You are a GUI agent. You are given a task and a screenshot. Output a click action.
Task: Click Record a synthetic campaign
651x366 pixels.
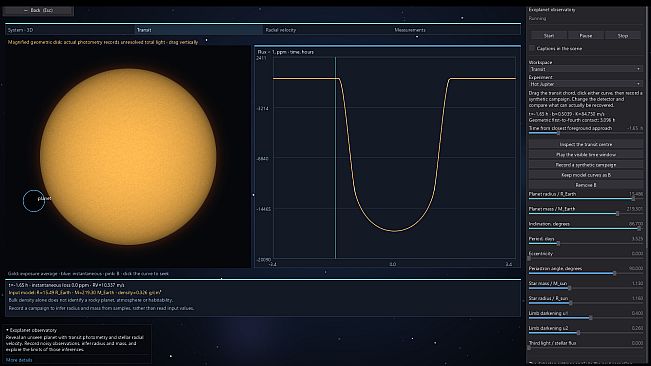pyautogui.click(x=585, y=165)
